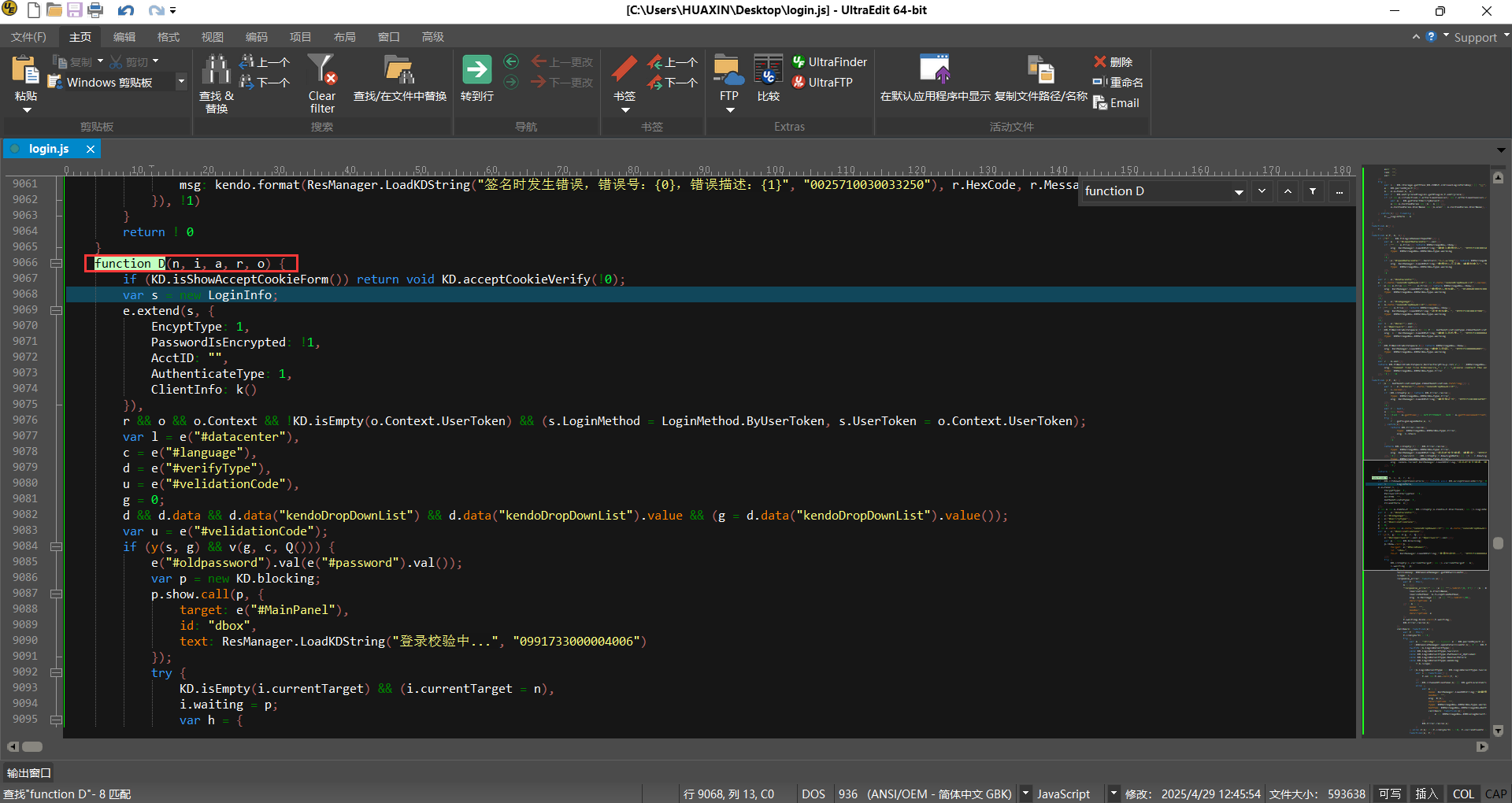Image resolution: width=1512 pixels, height=803 pixels.
Task: Click the find-next down arrow in search bar
Action: (x=1262, y=191)
